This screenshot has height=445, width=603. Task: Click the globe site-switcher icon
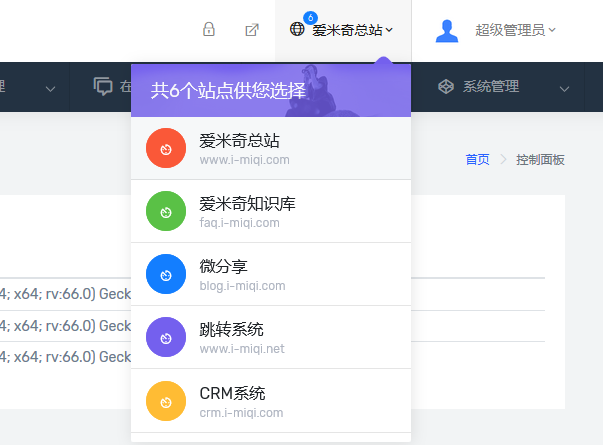coord(297,30)
